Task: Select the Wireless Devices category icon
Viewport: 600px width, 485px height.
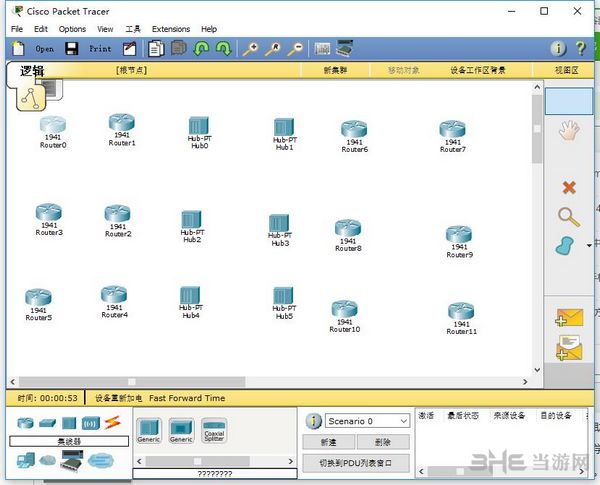Action: tap(91, 423)
